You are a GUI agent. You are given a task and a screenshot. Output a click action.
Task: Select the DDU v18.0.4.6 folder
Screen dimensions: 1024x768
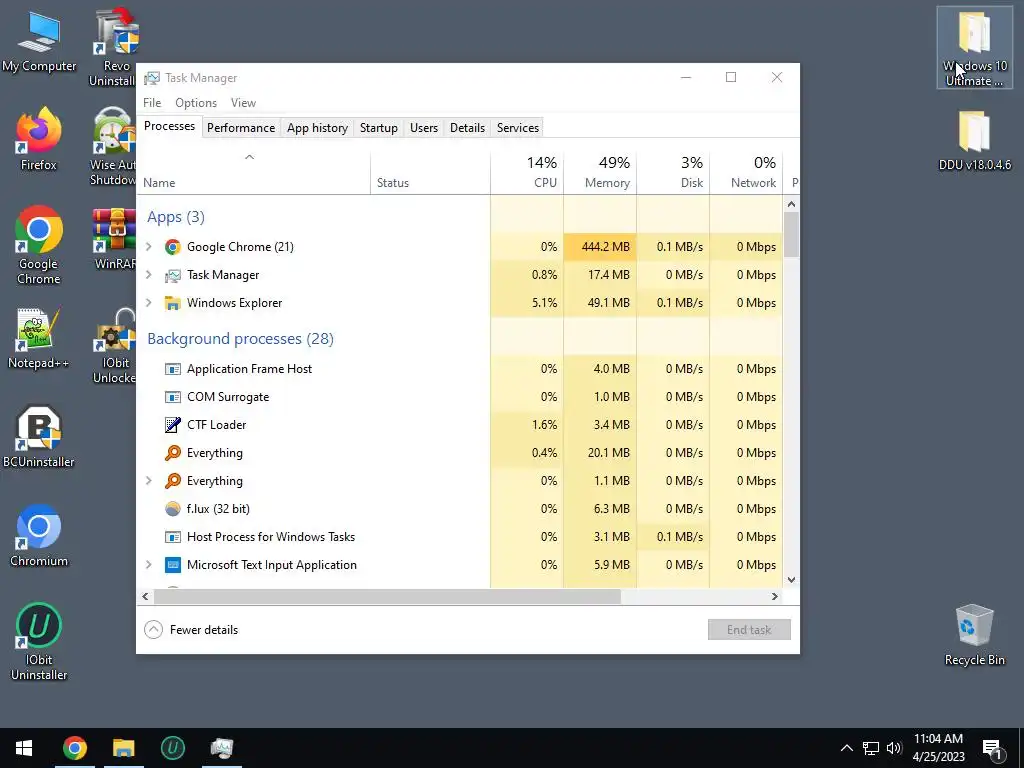coord(974,140)
